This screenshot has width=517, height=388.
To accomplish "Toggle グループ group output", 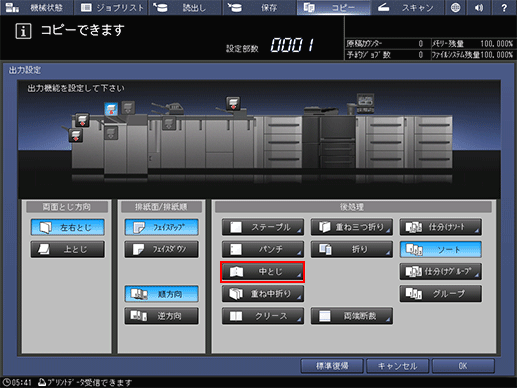I will [x=441, y=294].
